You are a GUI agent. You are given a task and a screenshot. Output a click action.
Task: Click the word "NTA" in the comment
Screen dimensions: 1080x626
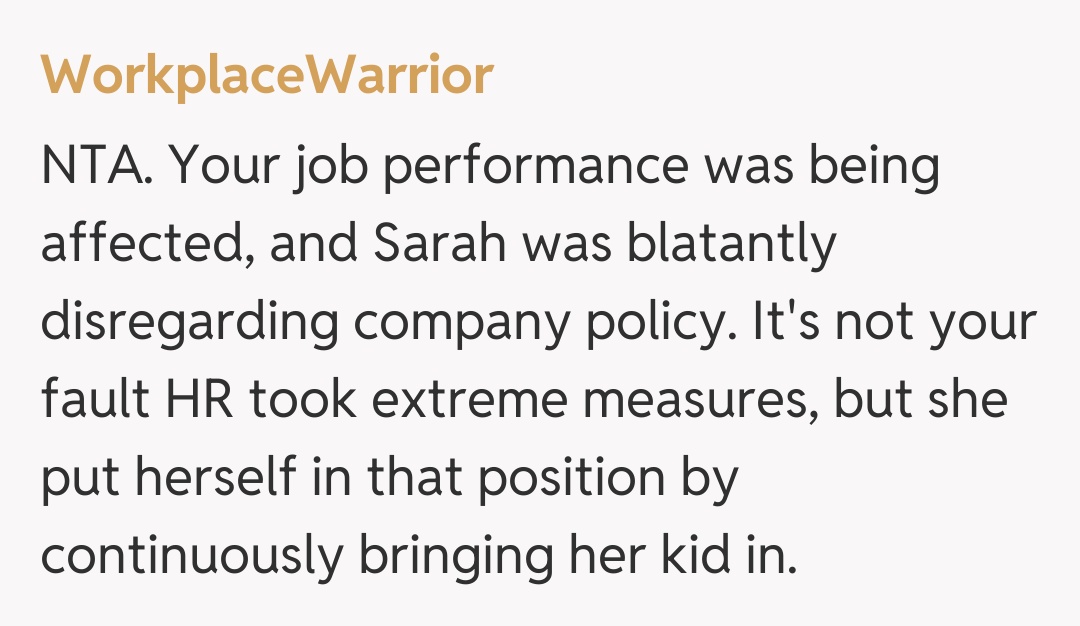96,167
